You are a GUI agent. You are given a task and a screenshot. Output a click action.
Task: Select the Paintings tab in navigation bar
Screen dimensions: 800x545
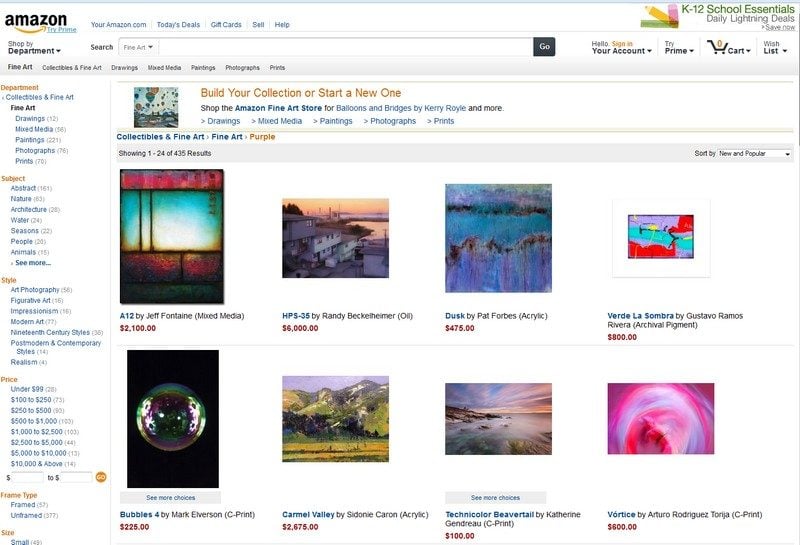(x=203, y=67)
